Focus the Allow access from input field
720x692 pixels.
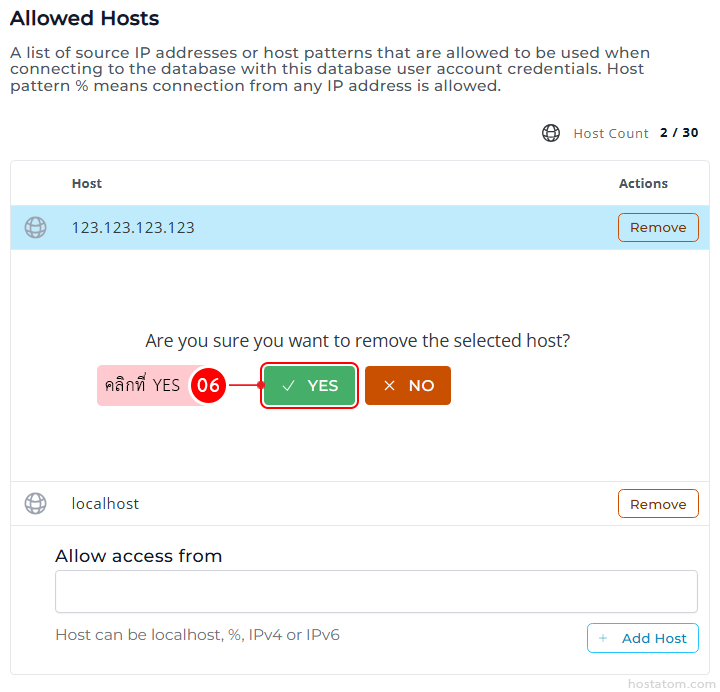click(x=376, y=592)
